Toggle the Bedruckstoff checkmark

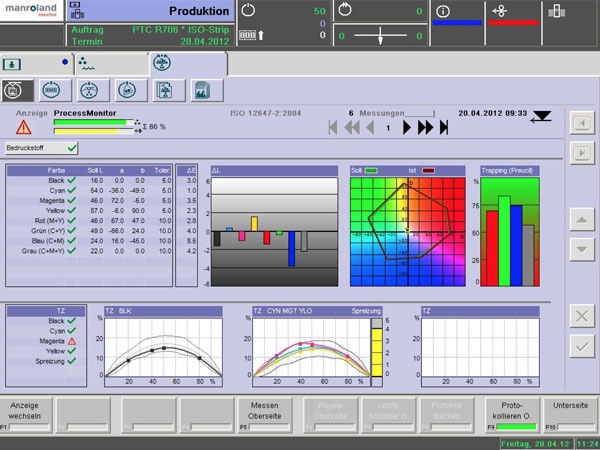pos(72,148)
